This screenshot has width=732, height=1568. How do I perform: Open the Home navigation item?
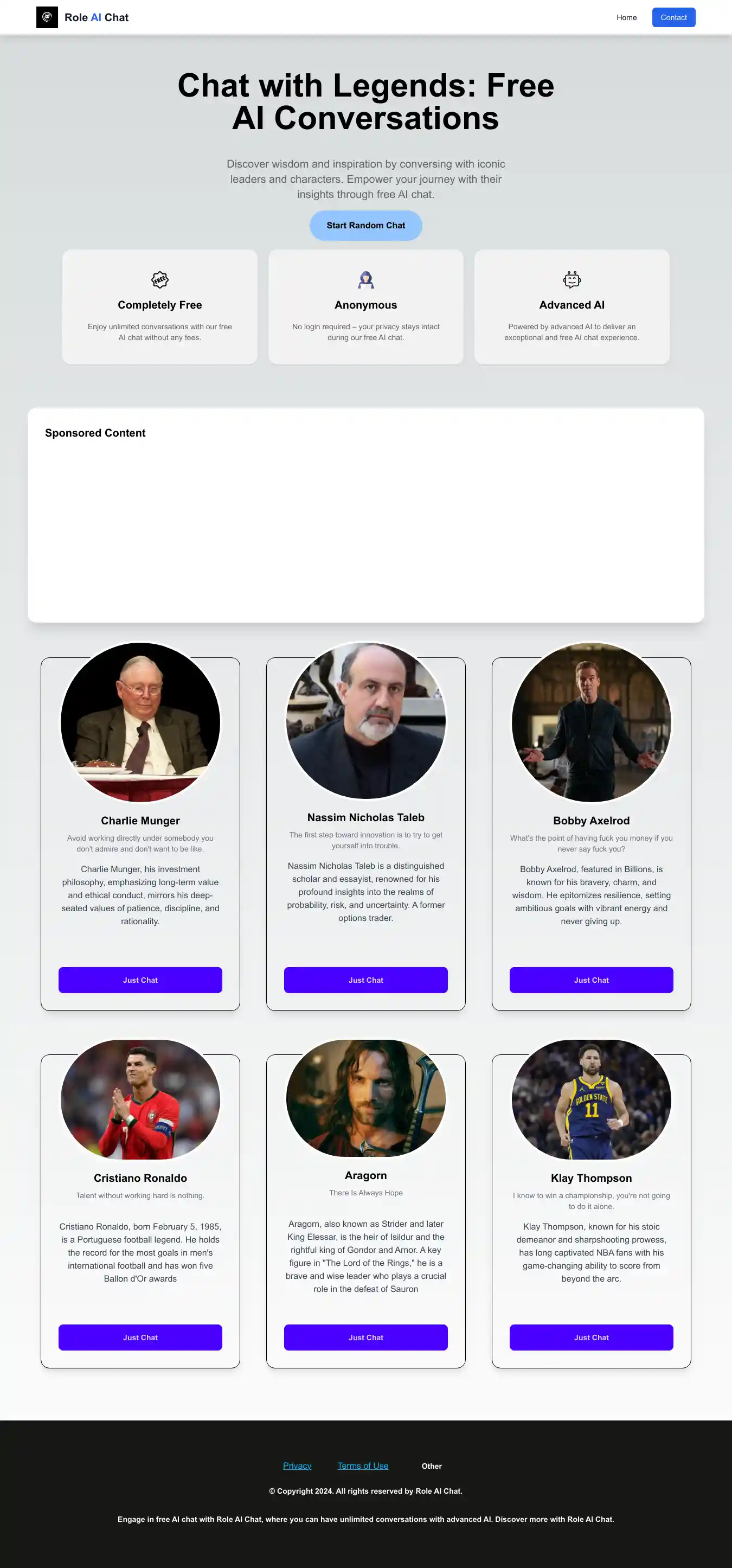[x=626, y=17]
